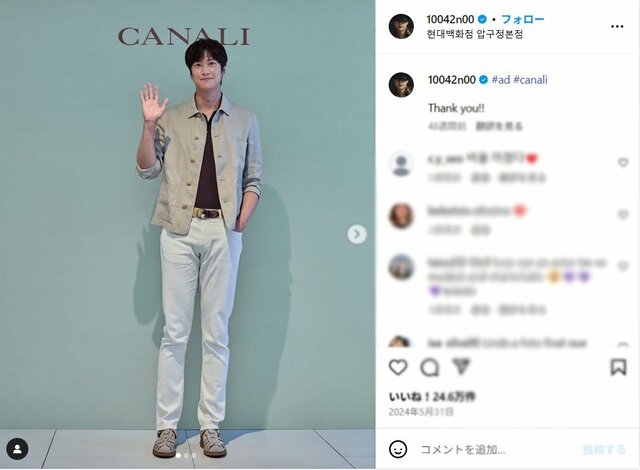The width and height of the screenshot is (640, 470).
Task: Open 10042n00 profile avatar in header
Action: point(401,27)
